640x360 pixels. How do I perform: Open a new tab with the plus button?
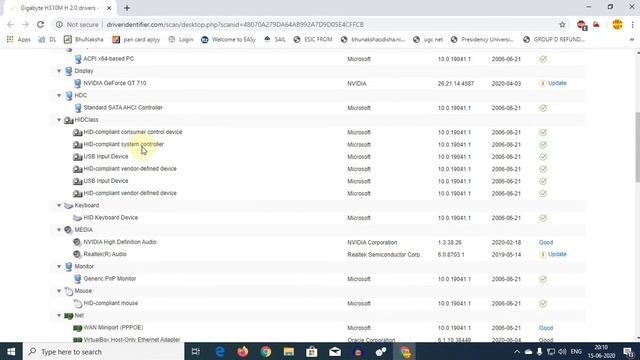[127, 8]
